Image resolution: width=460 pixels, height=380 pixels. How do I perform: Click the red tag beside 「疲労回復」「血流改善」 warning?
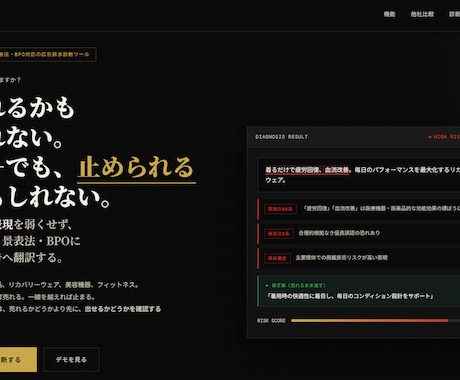tap(280, 209)
